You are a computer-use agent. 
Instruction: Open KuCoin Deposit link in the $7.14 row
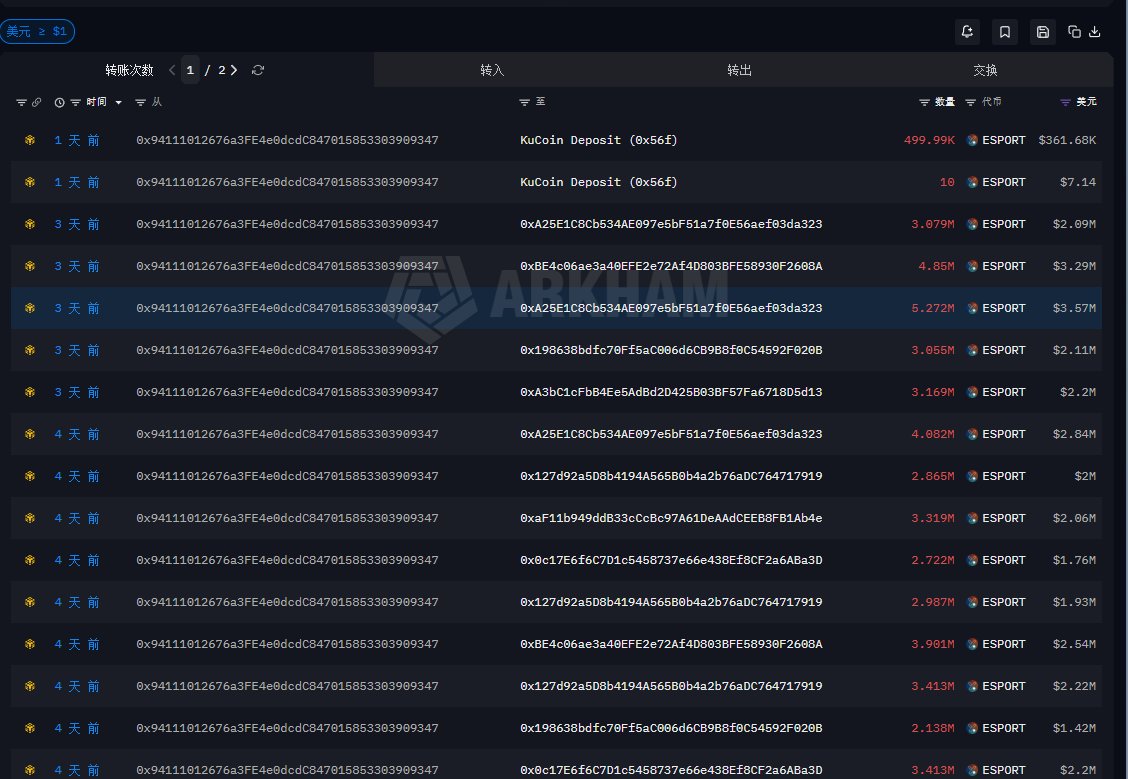point(599,182)
